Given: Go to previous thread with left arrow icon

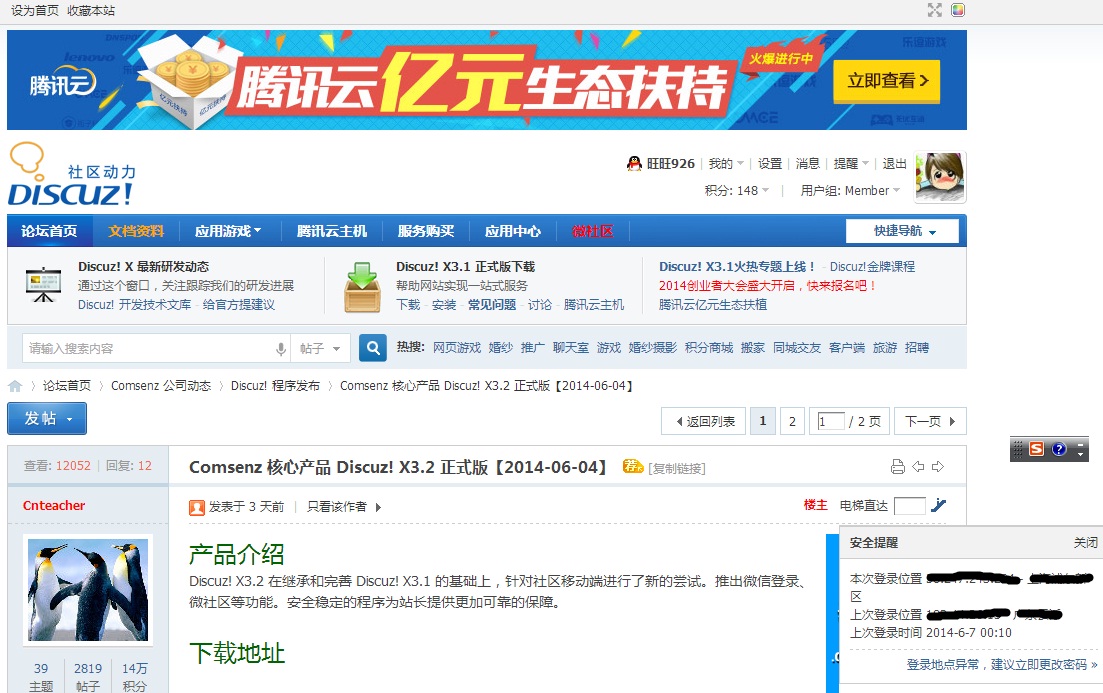Looking at the screenshot, I should 918,466.
